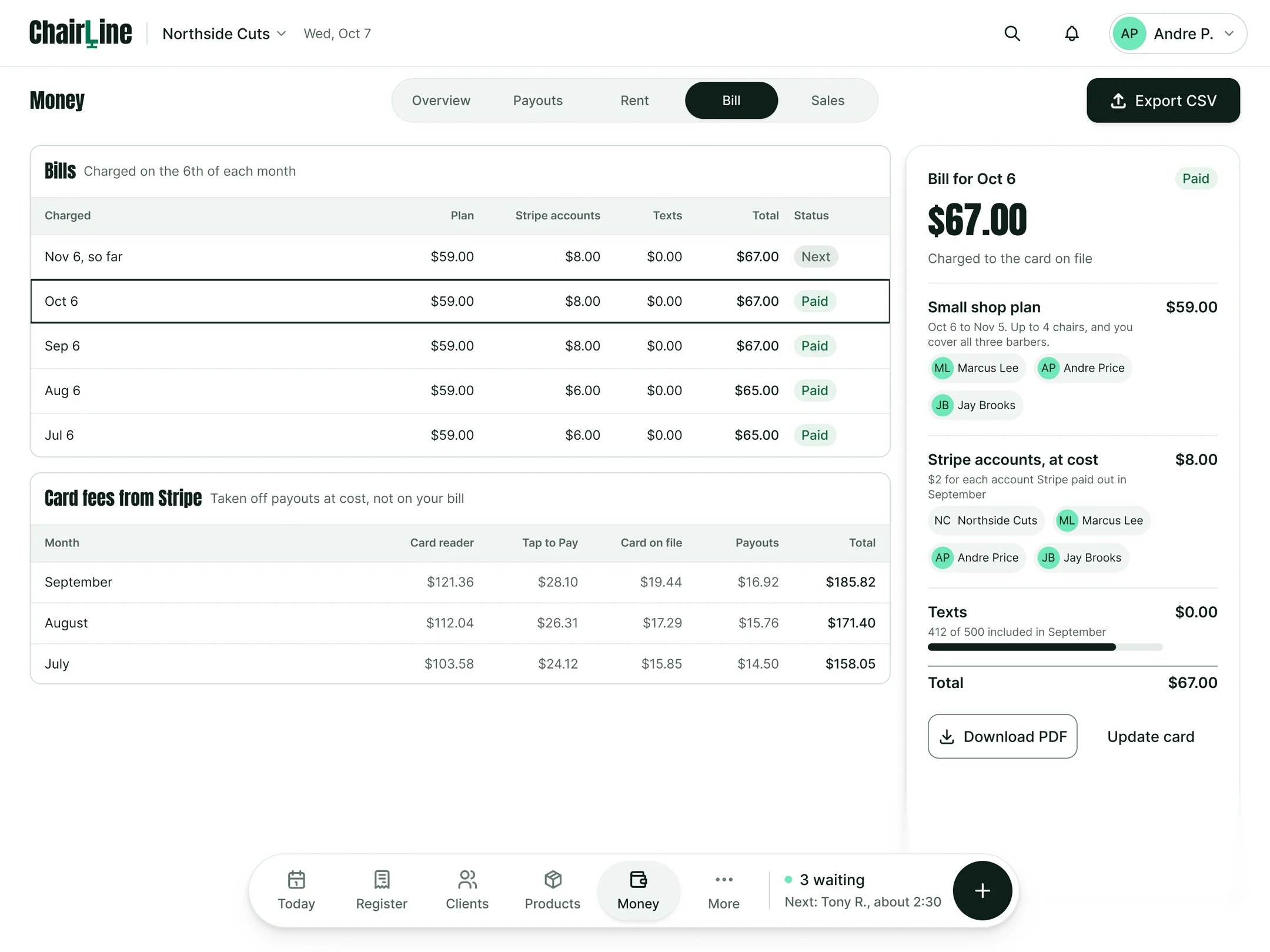1270x952 pixels.
Task: Click Andre Price chip under Stripe accounts
Action: click(977, 557)
